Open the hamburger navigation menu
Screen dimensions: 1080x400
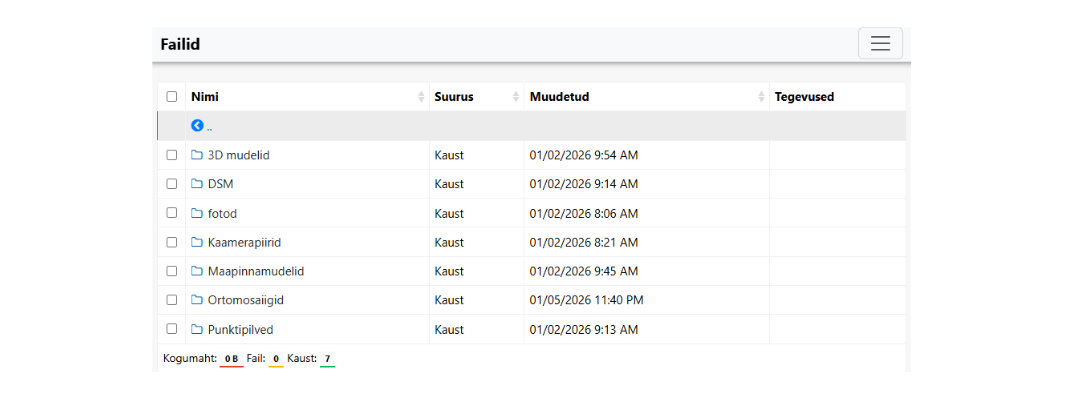point(880,43)
